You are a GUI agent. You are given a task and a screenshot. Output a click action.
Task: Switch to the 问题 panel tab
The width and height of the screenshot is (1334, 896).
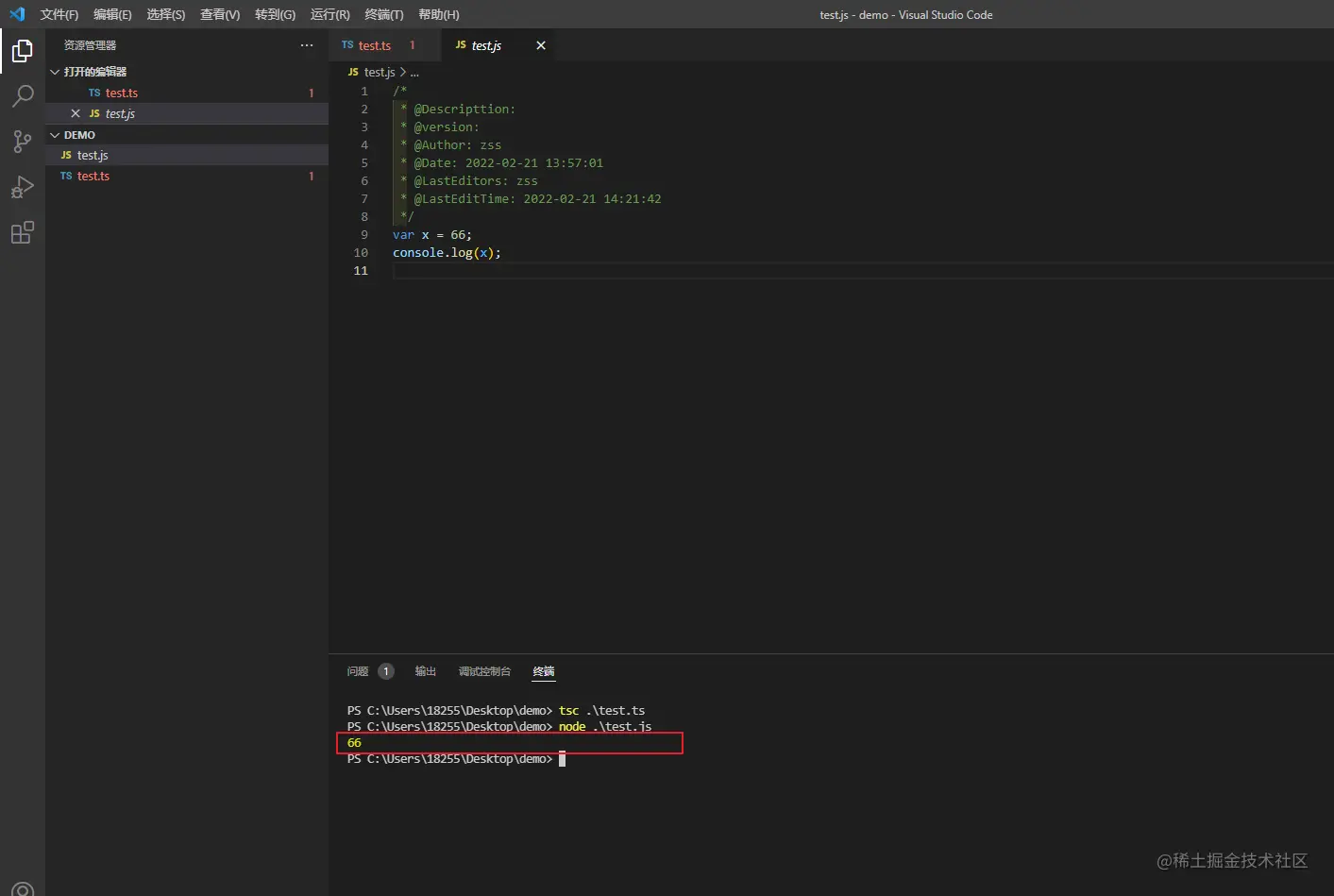(358, 671)
